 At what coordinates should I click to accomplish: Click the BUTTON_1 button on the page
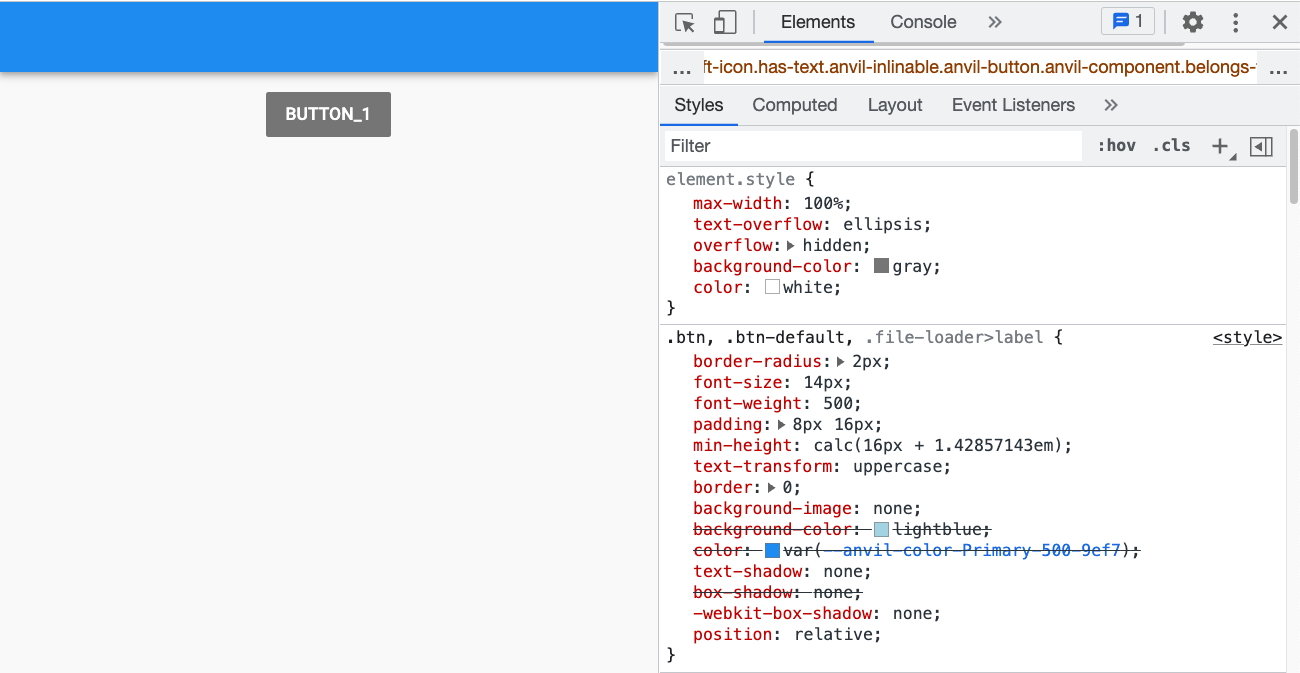point(328,114)
